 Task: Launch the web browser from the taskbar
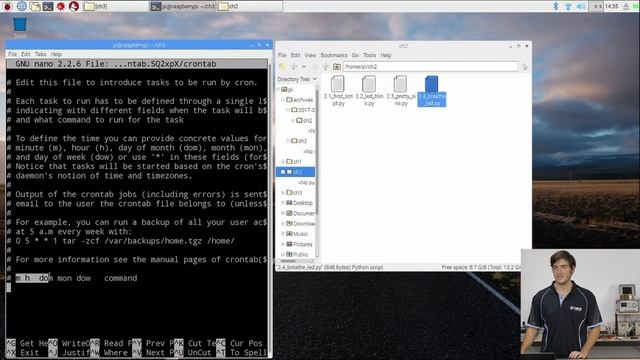pos(22,6)
